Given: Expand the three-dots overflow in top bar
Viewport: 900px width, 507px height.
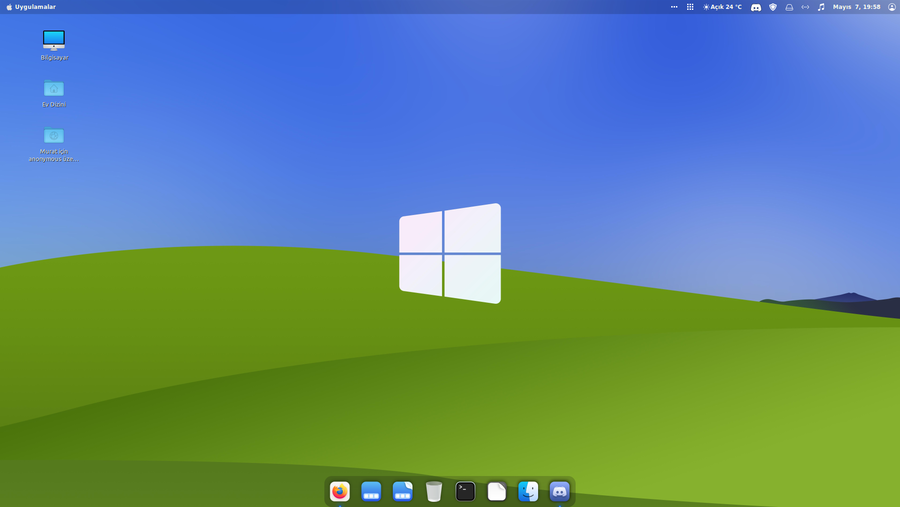Looking at the screenshot, I should click(674, 7).
